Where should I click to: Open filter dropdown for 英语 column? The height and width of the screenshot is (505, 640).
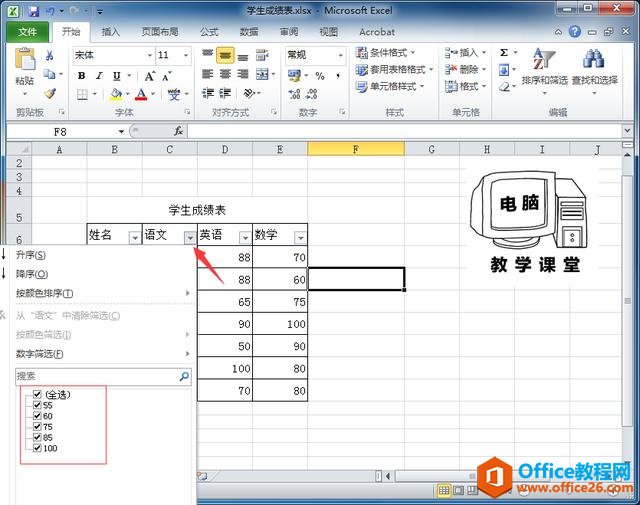tap(245, 237)
